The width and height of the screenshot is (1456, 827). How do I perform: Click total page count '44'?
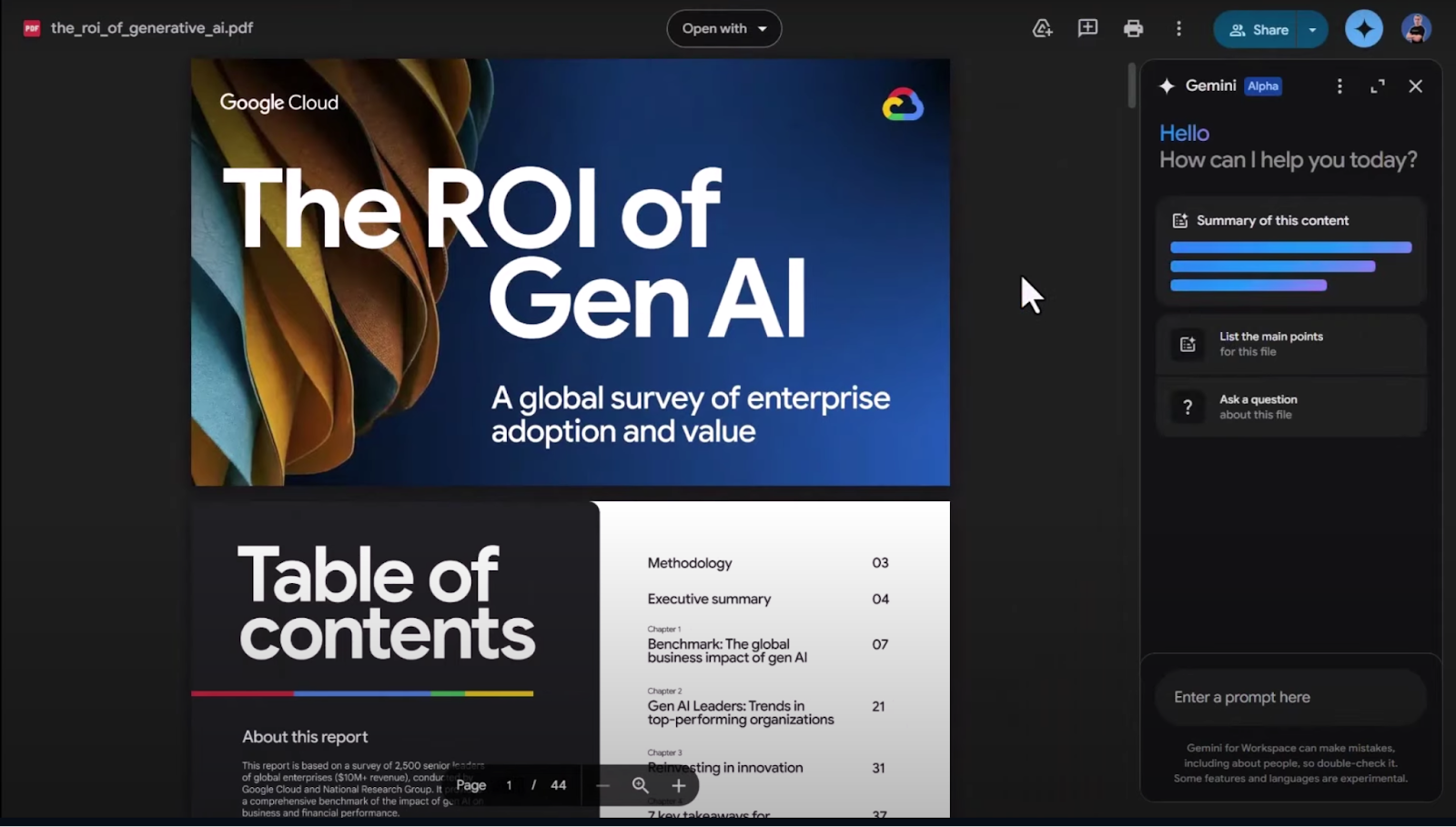click(559, 785)
